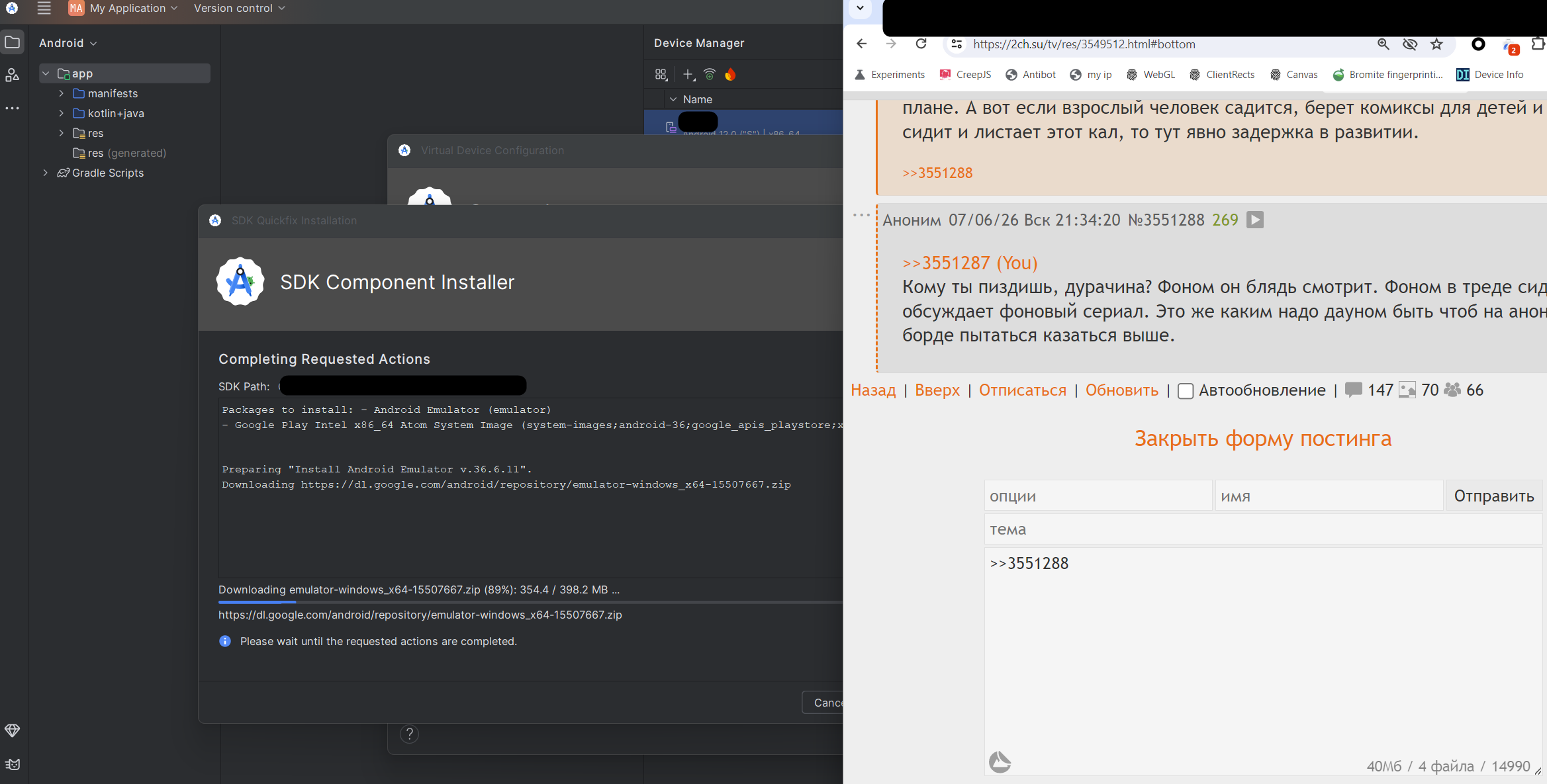Open site information icon in address bar
The height and width of the screenshot is (784, 1547).
[957, 44]
